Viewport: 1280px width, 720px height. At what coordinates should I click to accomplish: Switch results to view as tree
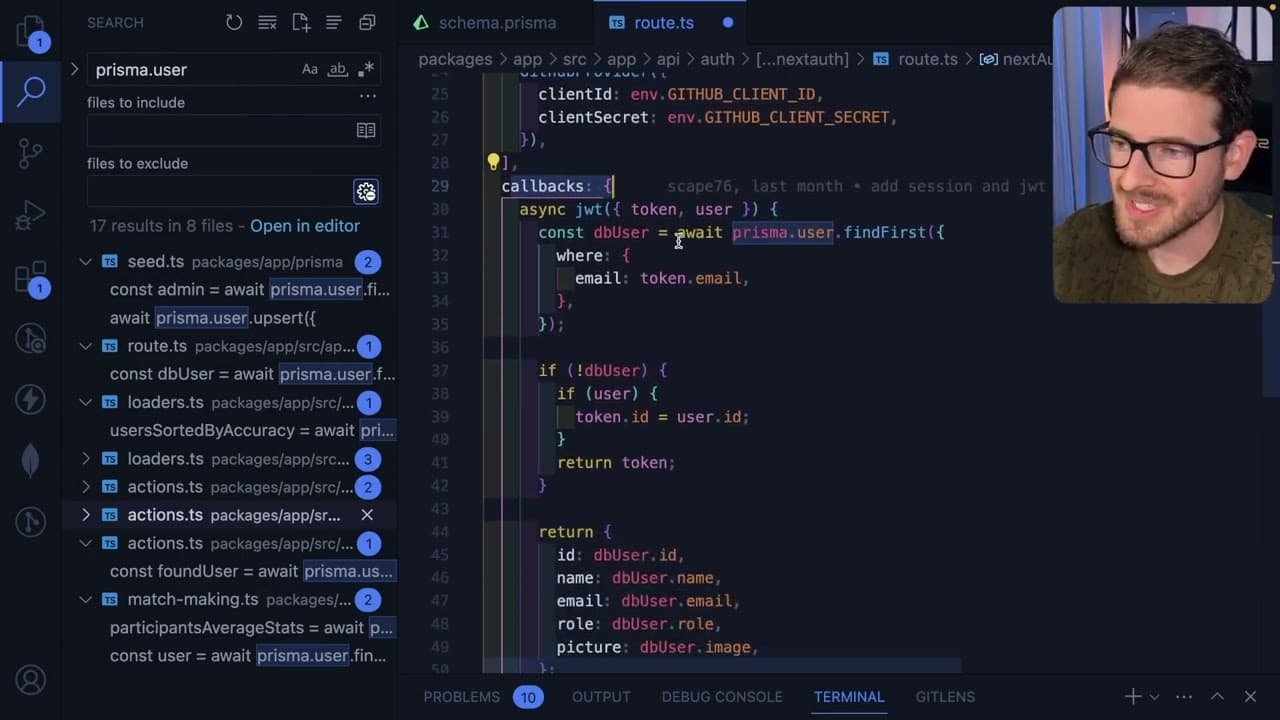click(x=334, y=22)
